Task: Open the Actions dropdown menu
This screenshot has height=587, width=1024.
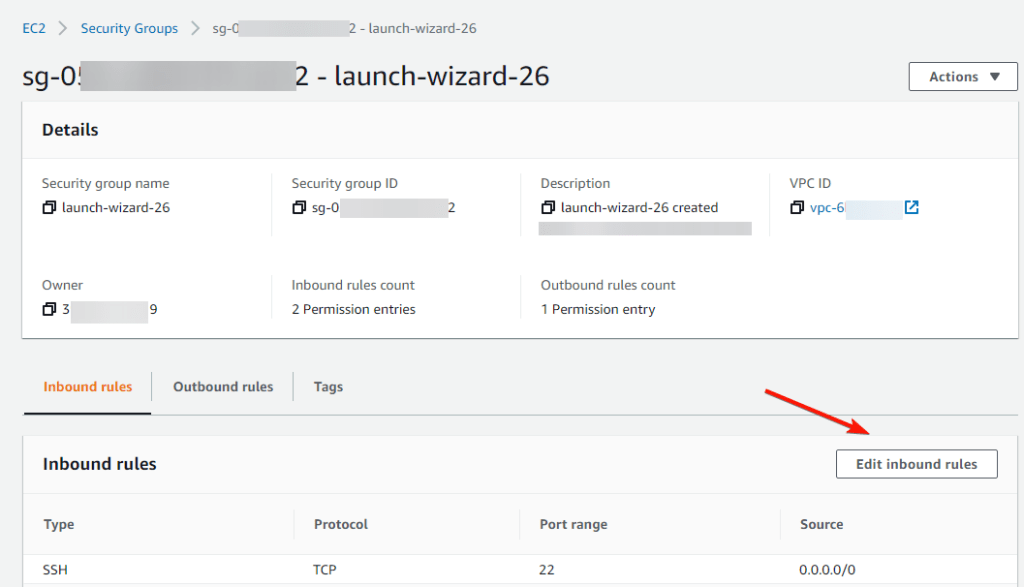Action: 963,77
